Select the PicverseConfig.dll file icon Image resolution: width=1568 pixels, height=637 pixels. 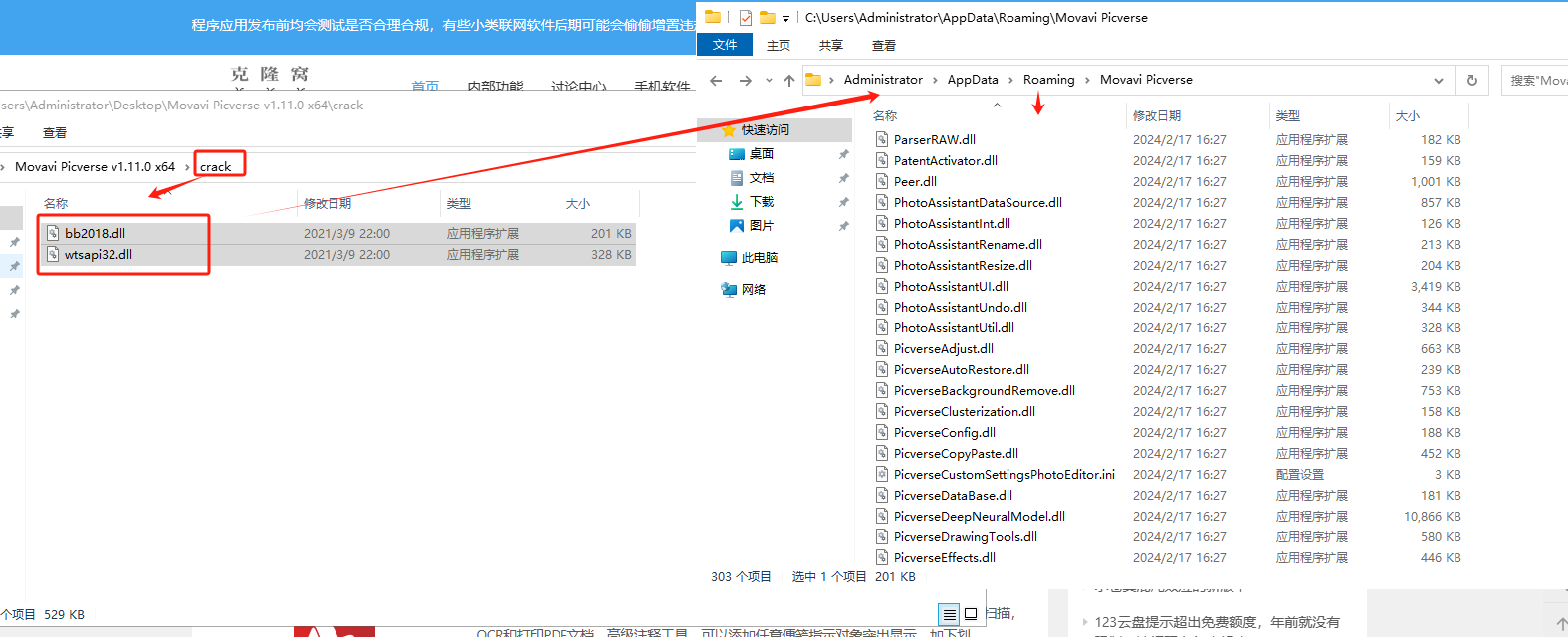[x=882, y=432]
